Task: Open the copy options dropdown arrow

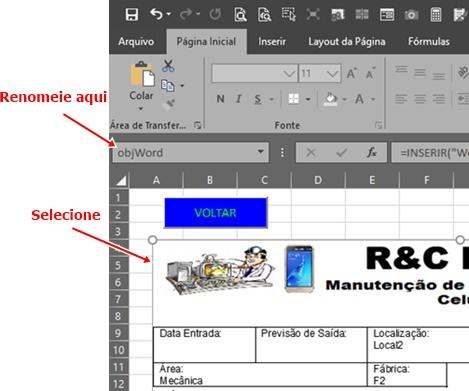Action: pyautogui.click(x=182, y=86)
